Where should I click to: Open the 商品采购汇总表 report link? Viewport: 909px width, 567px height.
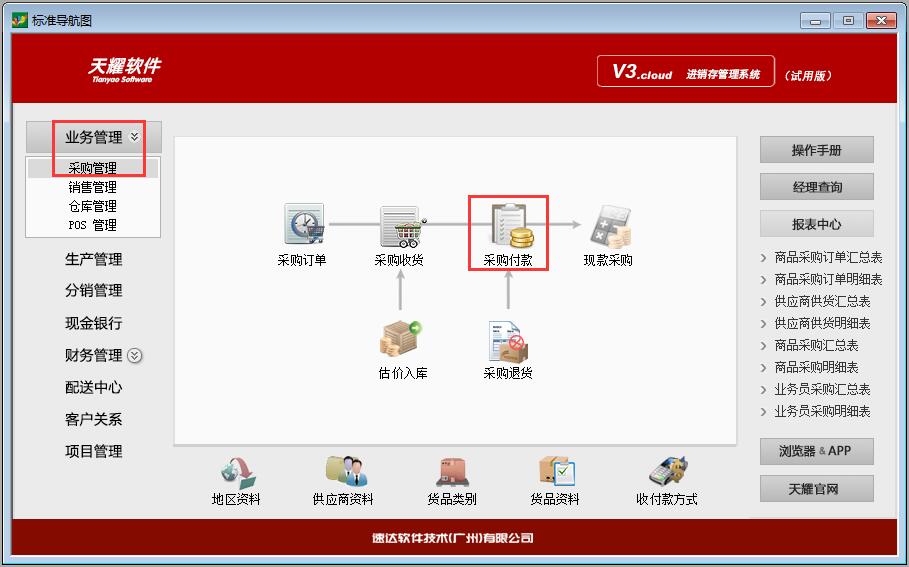pyautogui.click(x=816, y=346)
